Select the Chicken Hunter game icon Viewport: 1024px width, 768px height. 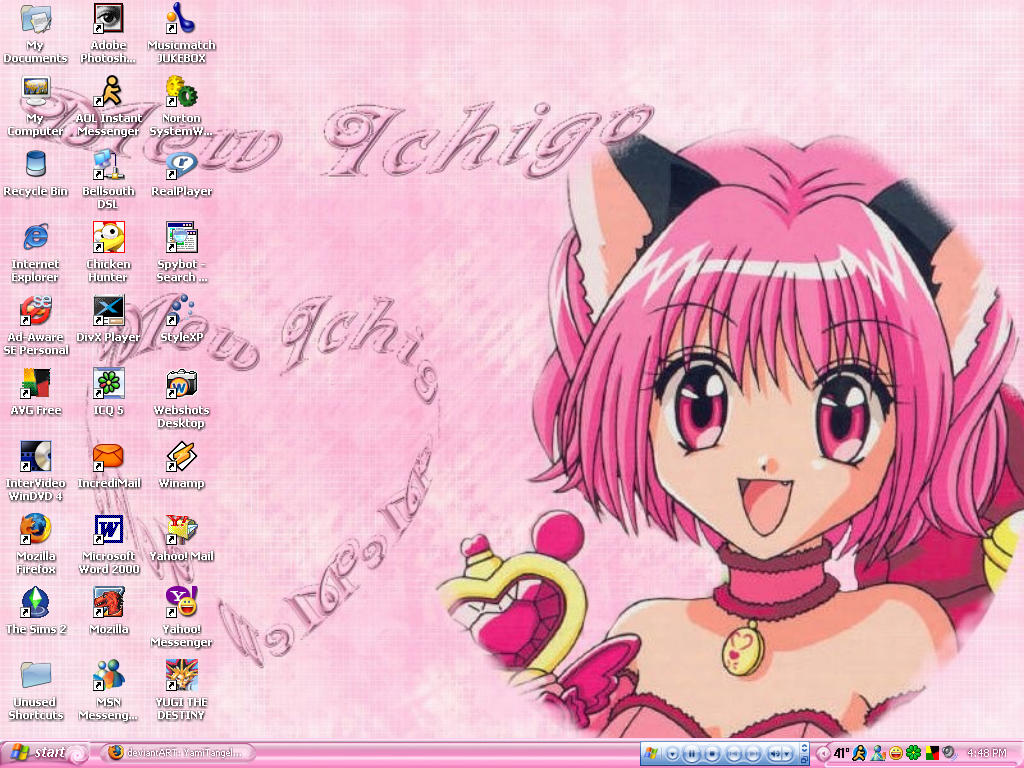[108, 252]
